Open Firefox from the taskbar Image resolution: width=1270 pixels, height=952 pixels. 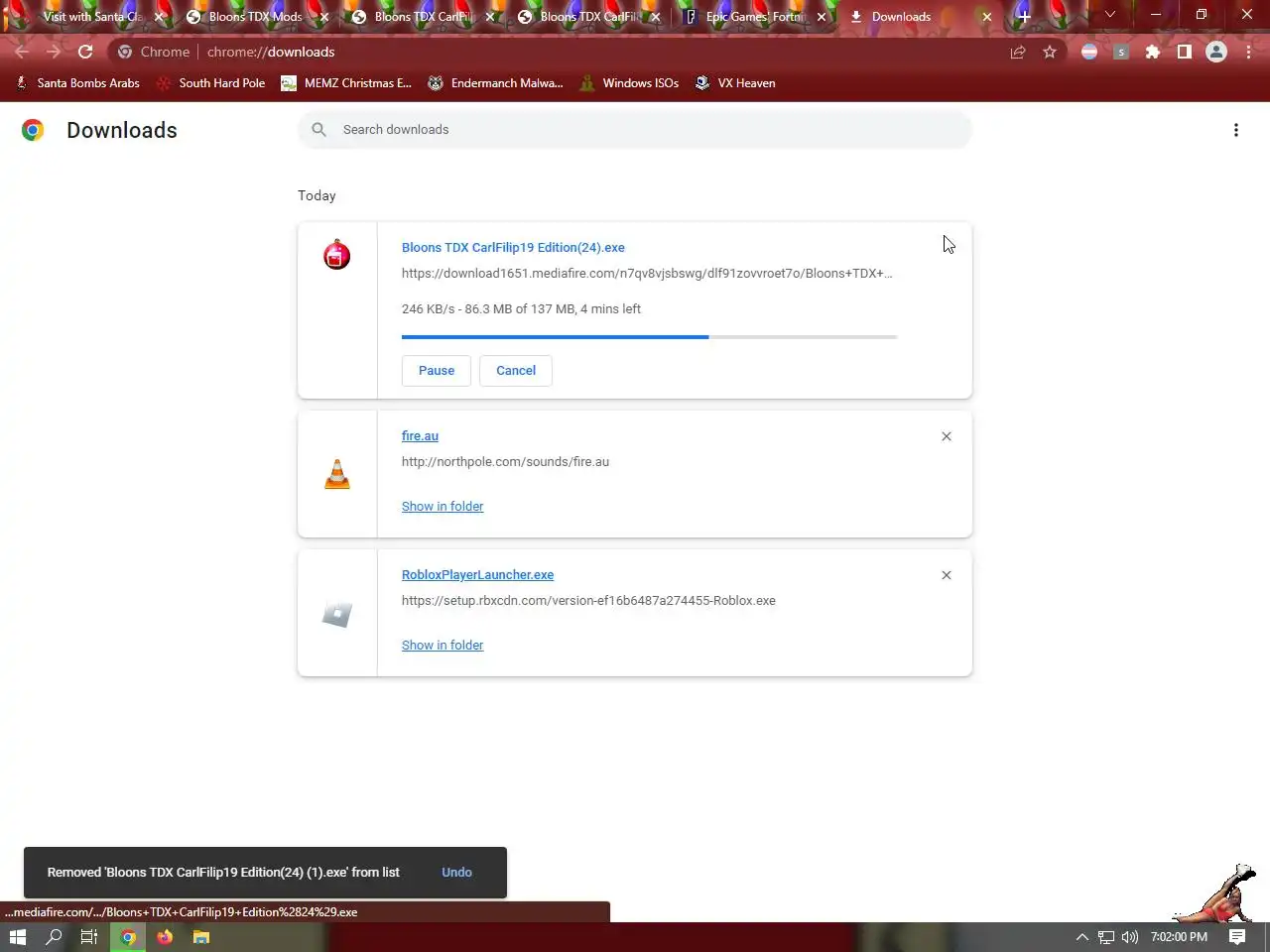[x=165, y=937]
